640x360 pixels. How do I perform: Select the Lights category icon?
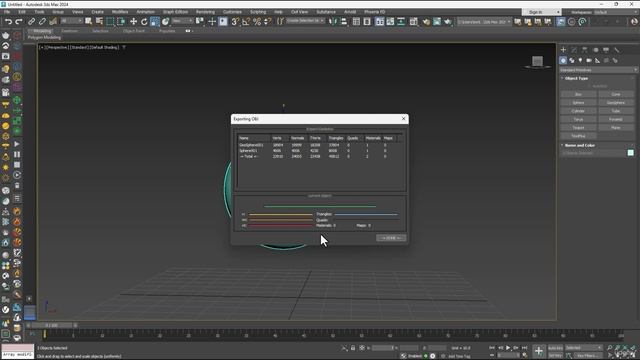click(580, 60)
